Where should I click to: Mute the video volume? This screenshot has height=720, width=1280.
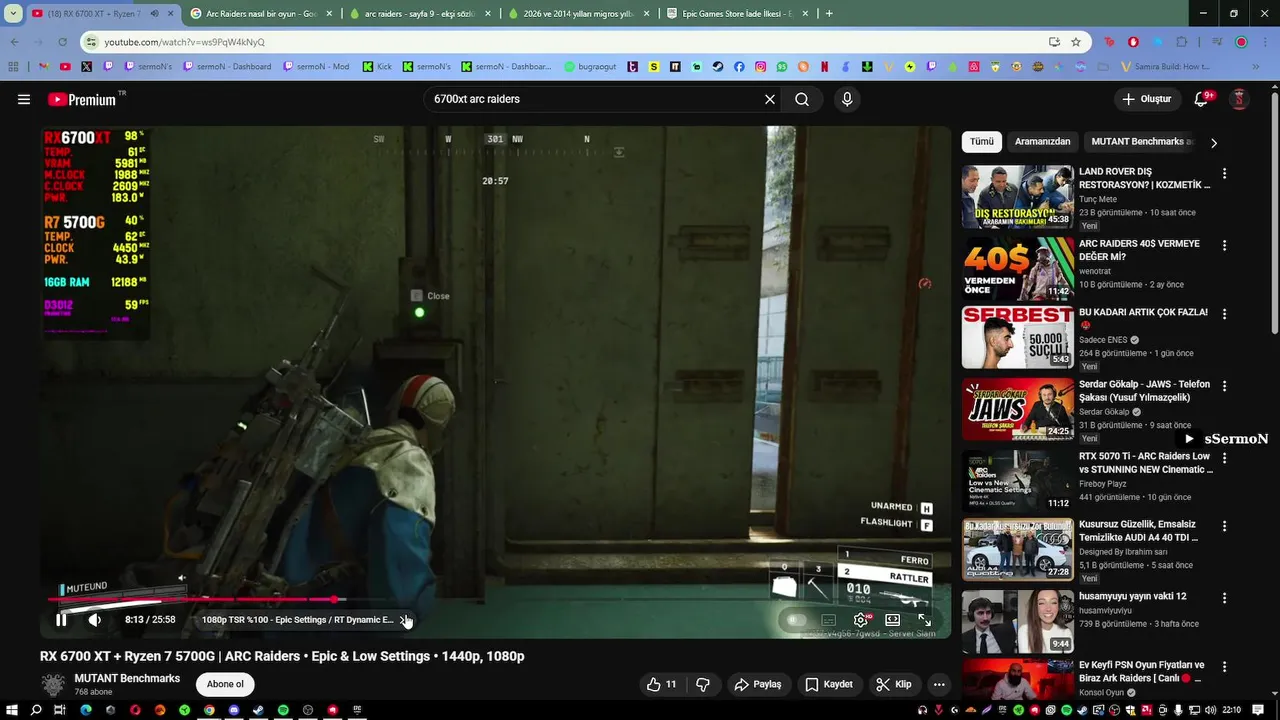94,620
